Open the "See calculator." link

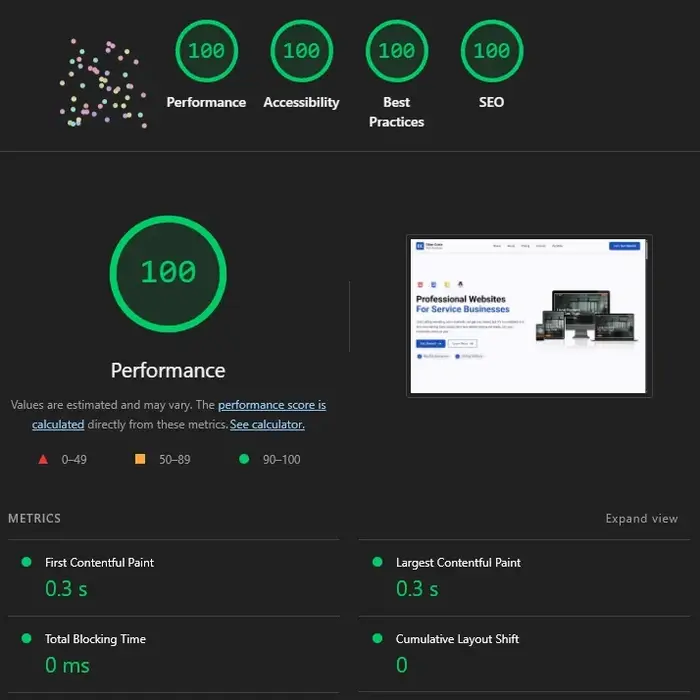267,425
